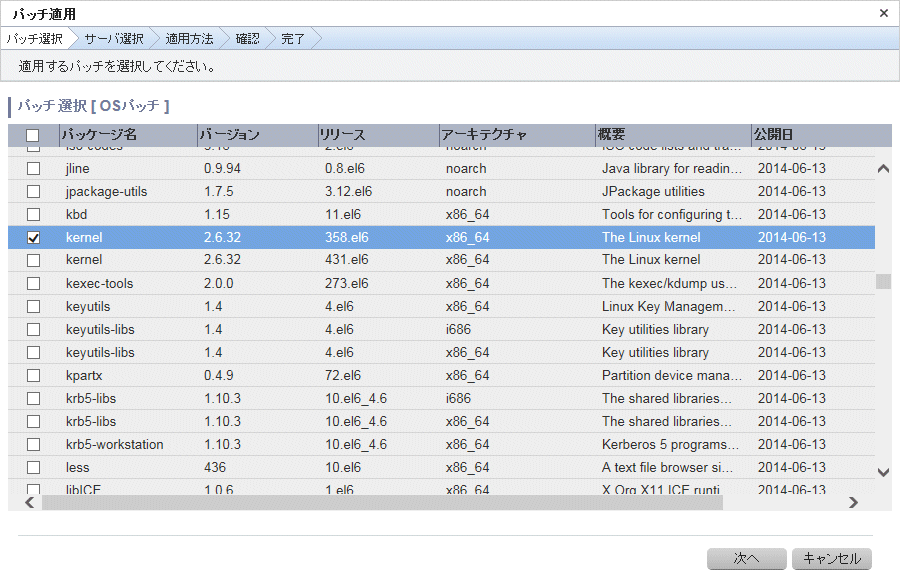The height and width of the screenshot is (581, 900).
Task: Check the keyutils x86_64 1.4 checkbox
Action: click(33, 307)
